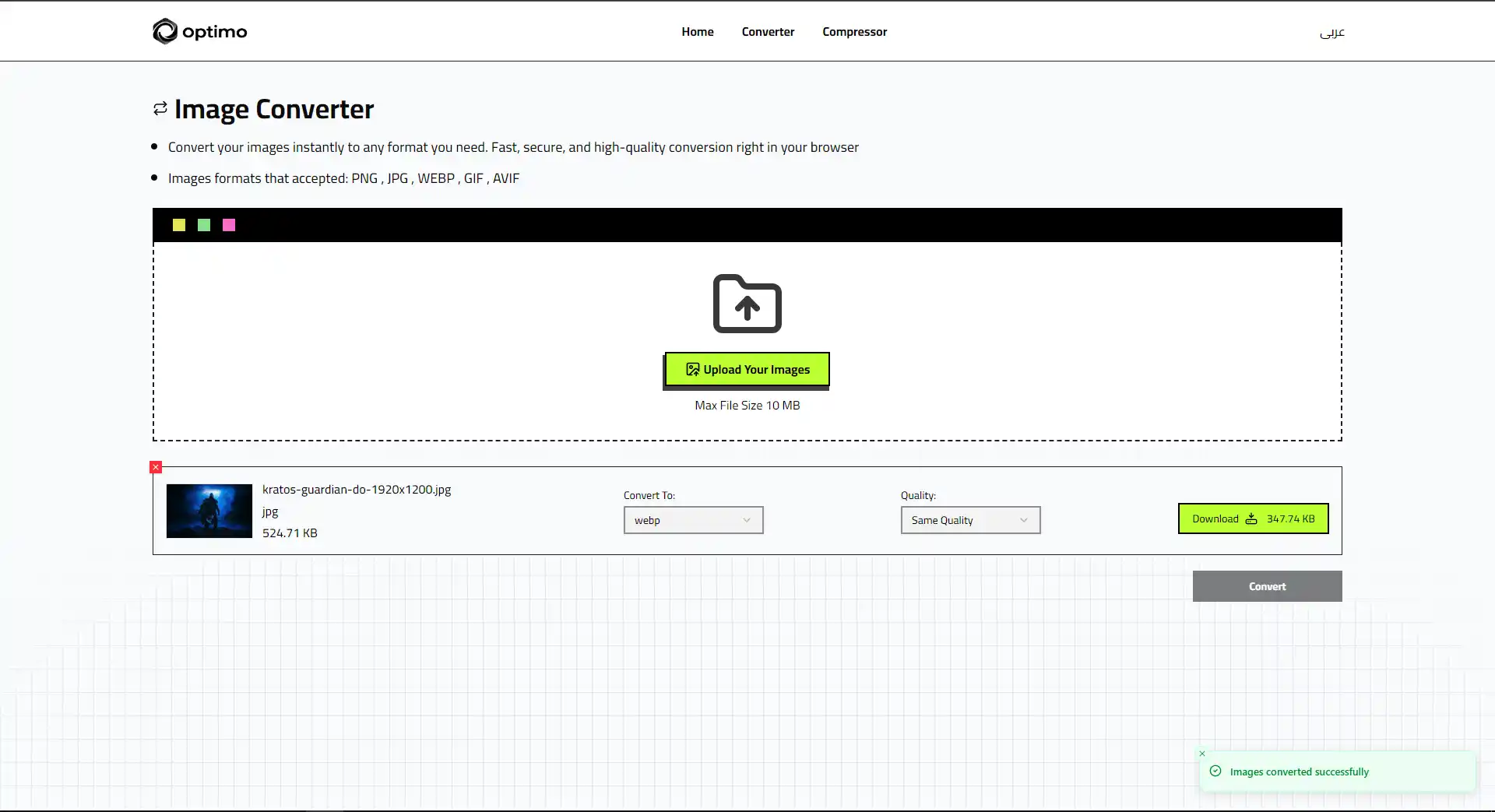Click the kratos image thumbnail
This screenshot has height=812, width=1495.
tap(209, 511)
